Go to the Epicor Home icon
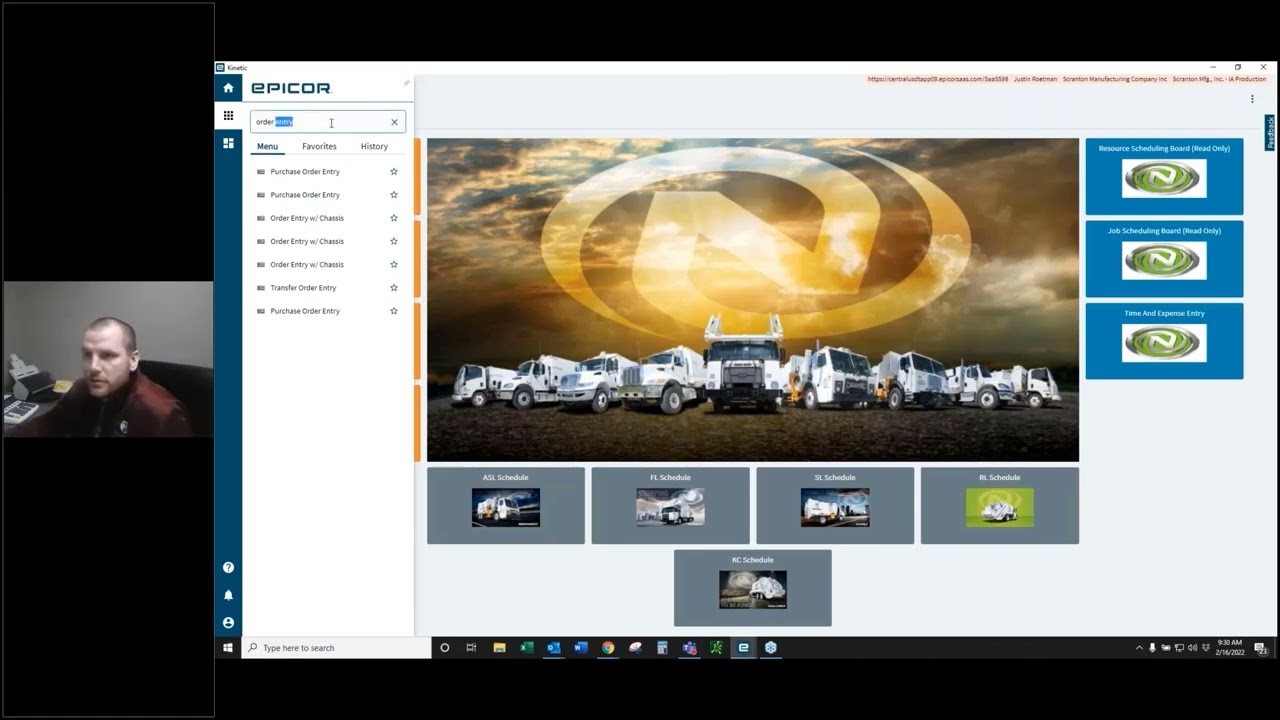Screen dimensions: 1280x720 [228, 88]
